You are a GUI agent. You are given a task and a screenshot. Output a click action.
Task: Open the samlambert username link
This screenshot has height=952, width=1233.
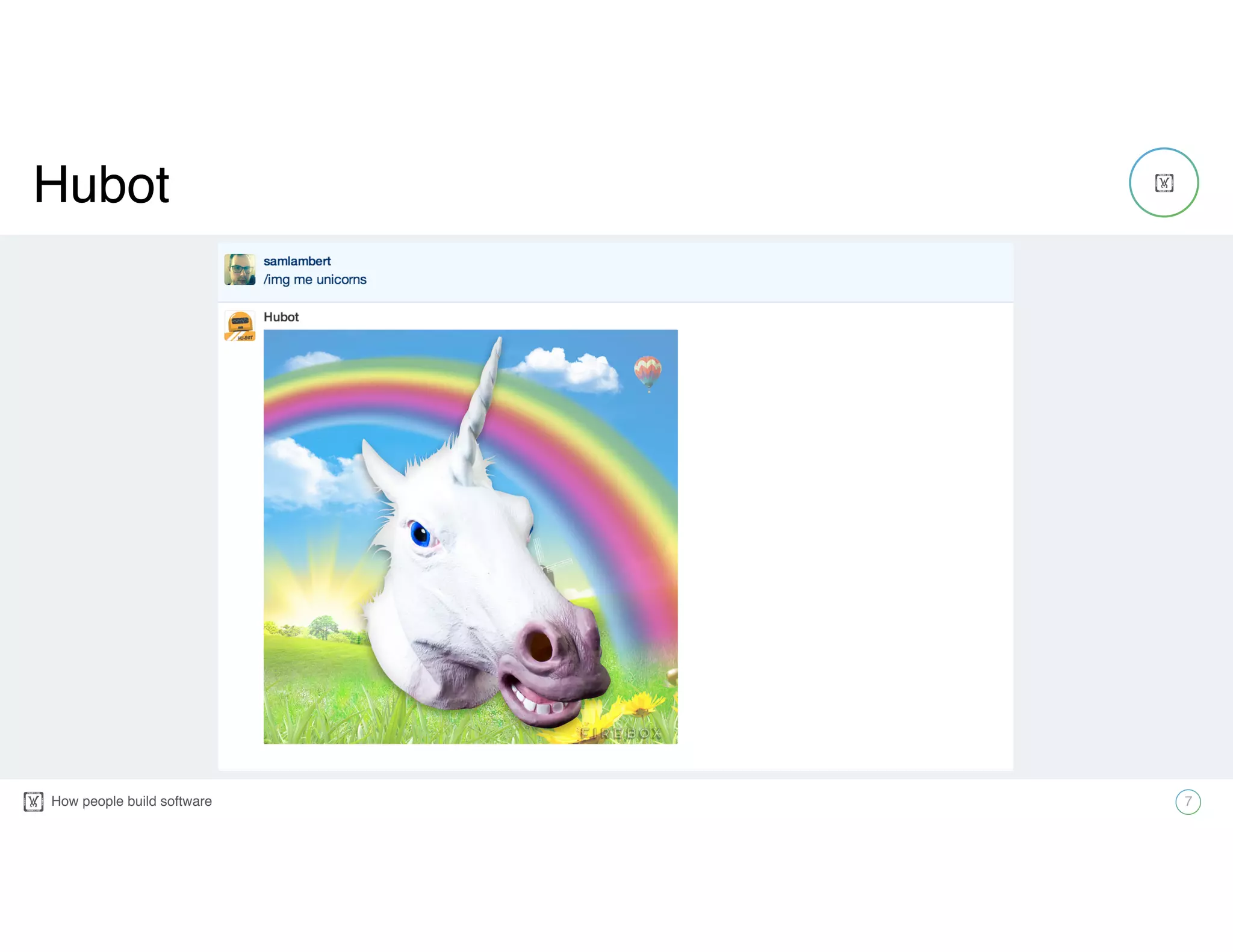[x=297, y=261]
